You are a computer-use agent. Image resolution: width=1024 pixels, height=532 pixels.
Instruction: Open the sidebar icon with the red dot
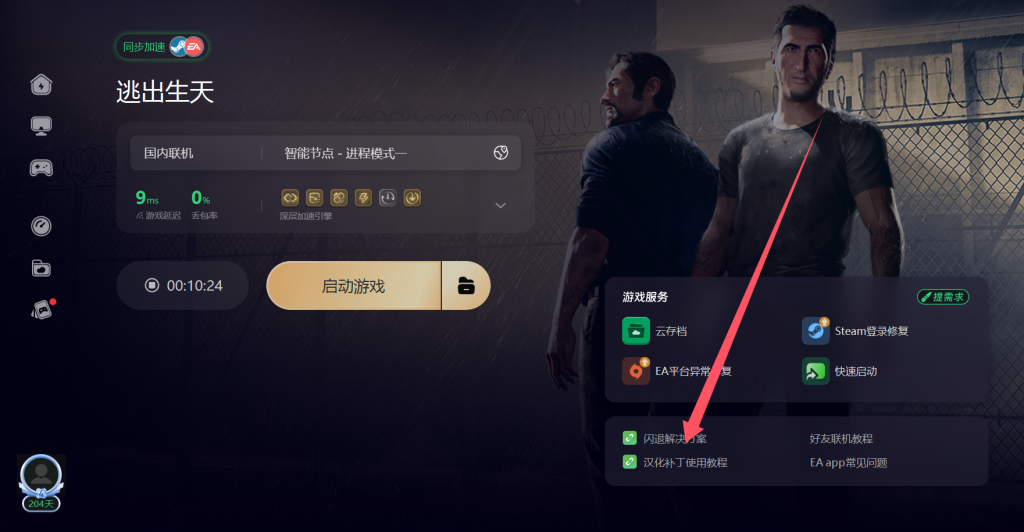pyautogui.click(x=42, y=309)
